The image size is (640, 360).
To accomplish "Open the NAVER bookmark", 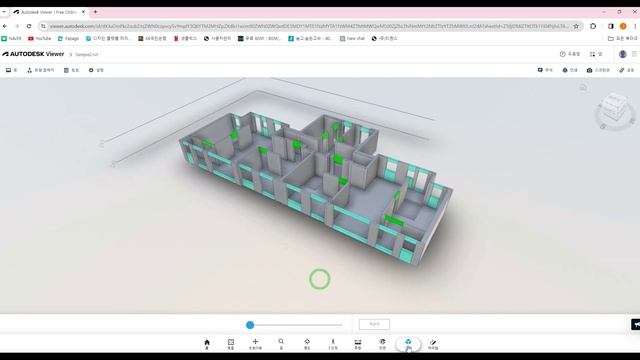I will click(x=11, y=38).
